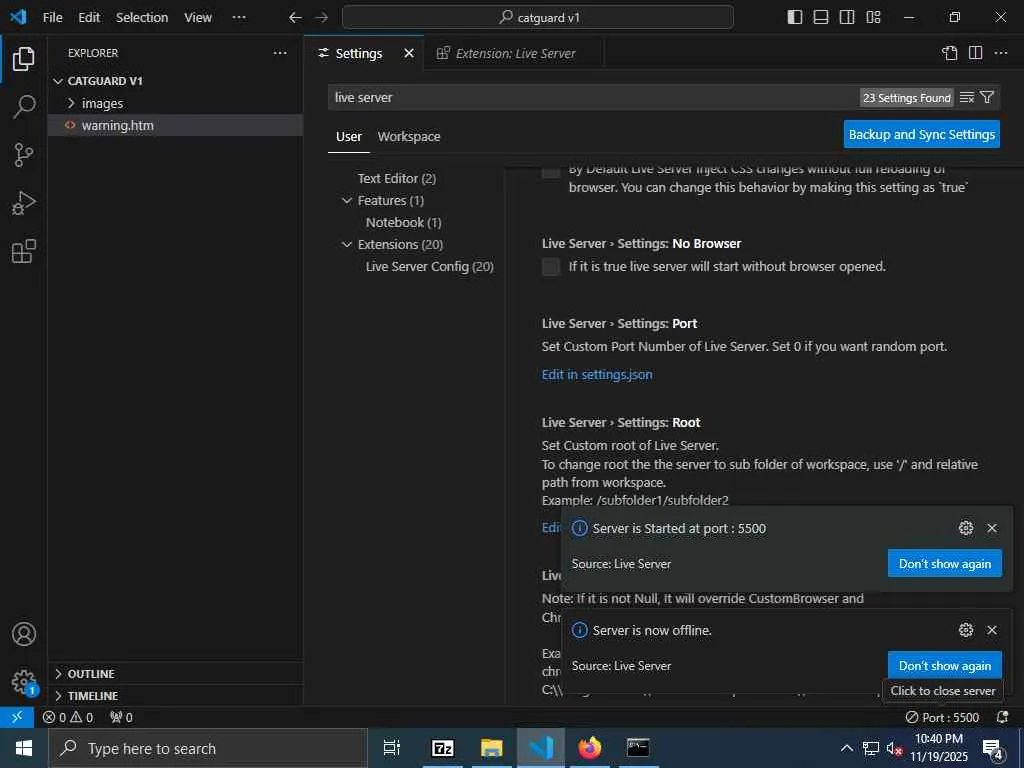Open Settings JSON file icon

click(x=950, y=53)
